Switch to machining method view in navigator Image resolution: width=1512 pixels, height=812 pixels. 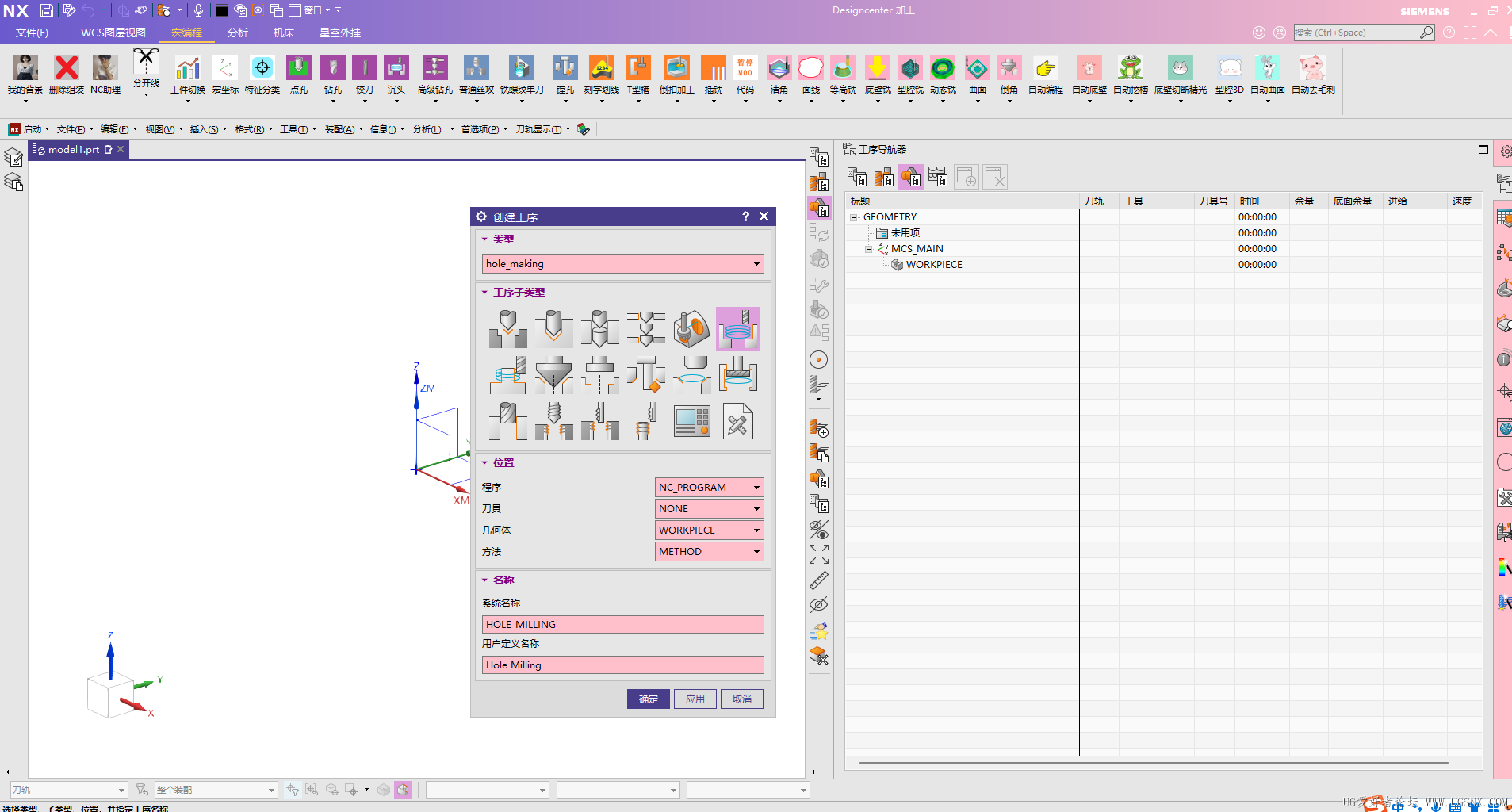click(x=938, y=177)
